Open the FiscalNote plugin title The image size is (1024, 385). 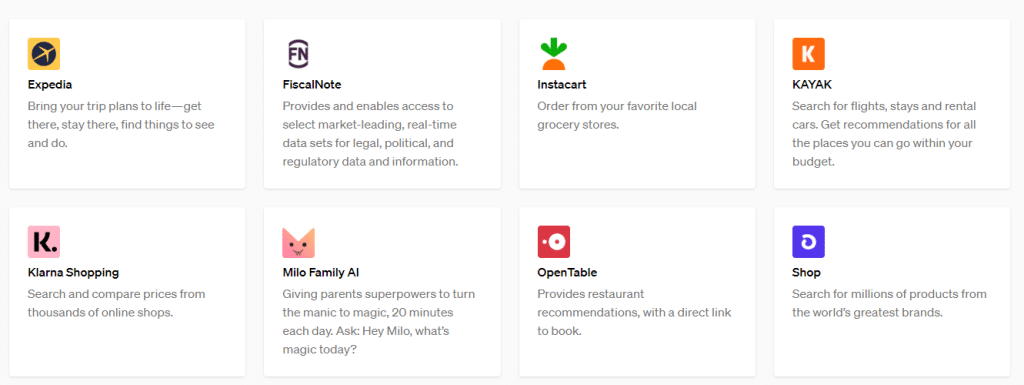(x=312, y=85)
